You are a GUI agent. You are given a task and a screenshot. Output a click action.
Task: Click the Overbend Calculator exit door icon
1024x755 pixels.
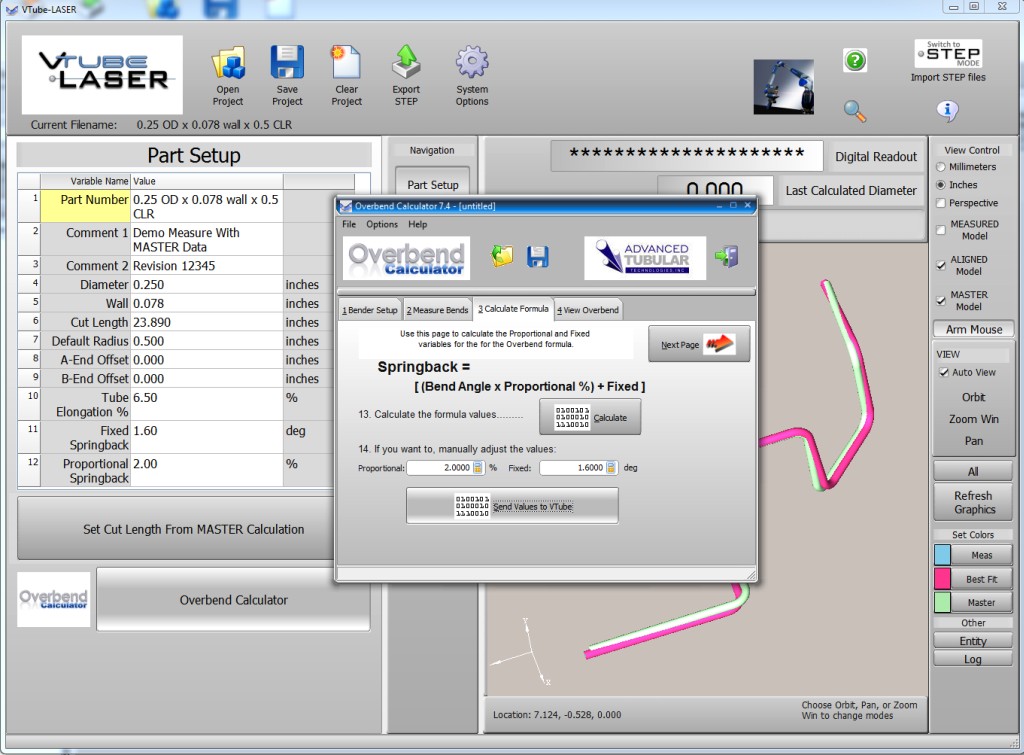(726, 257)
